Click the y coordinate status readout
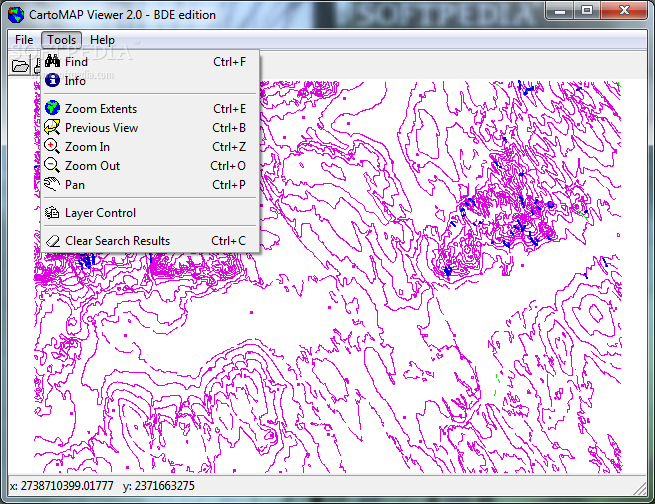 (159, 486)
